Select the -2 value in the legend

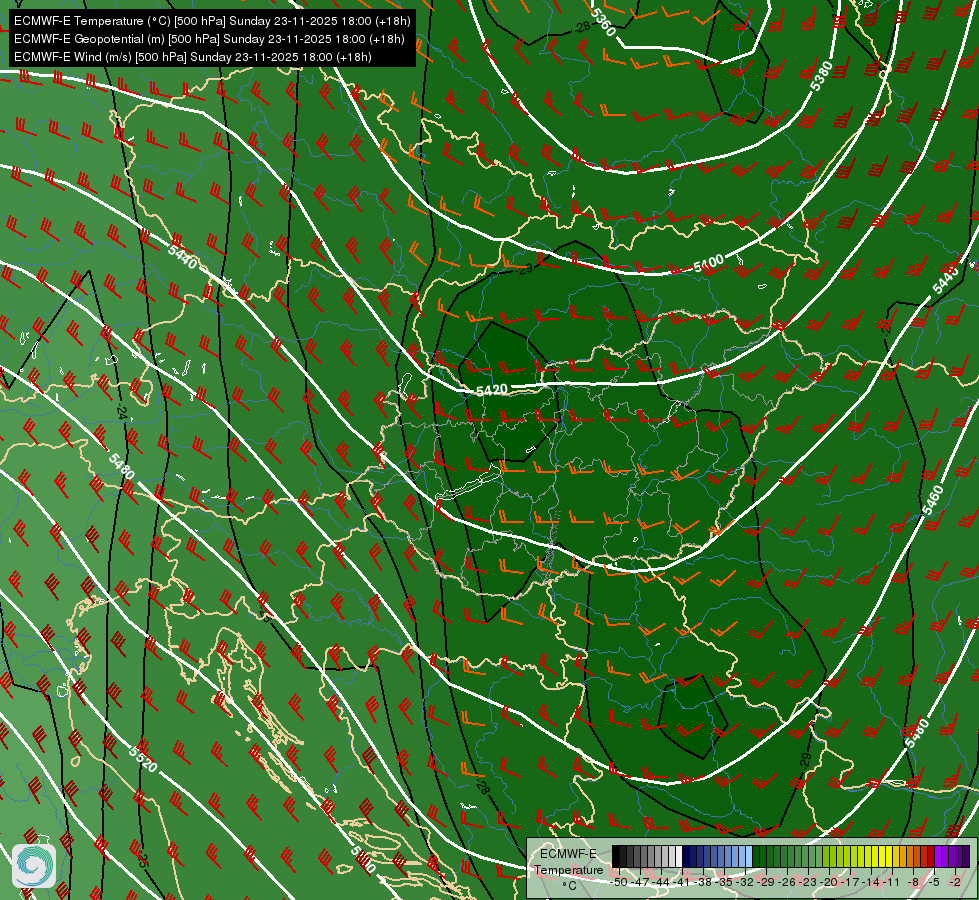point(955,882)
